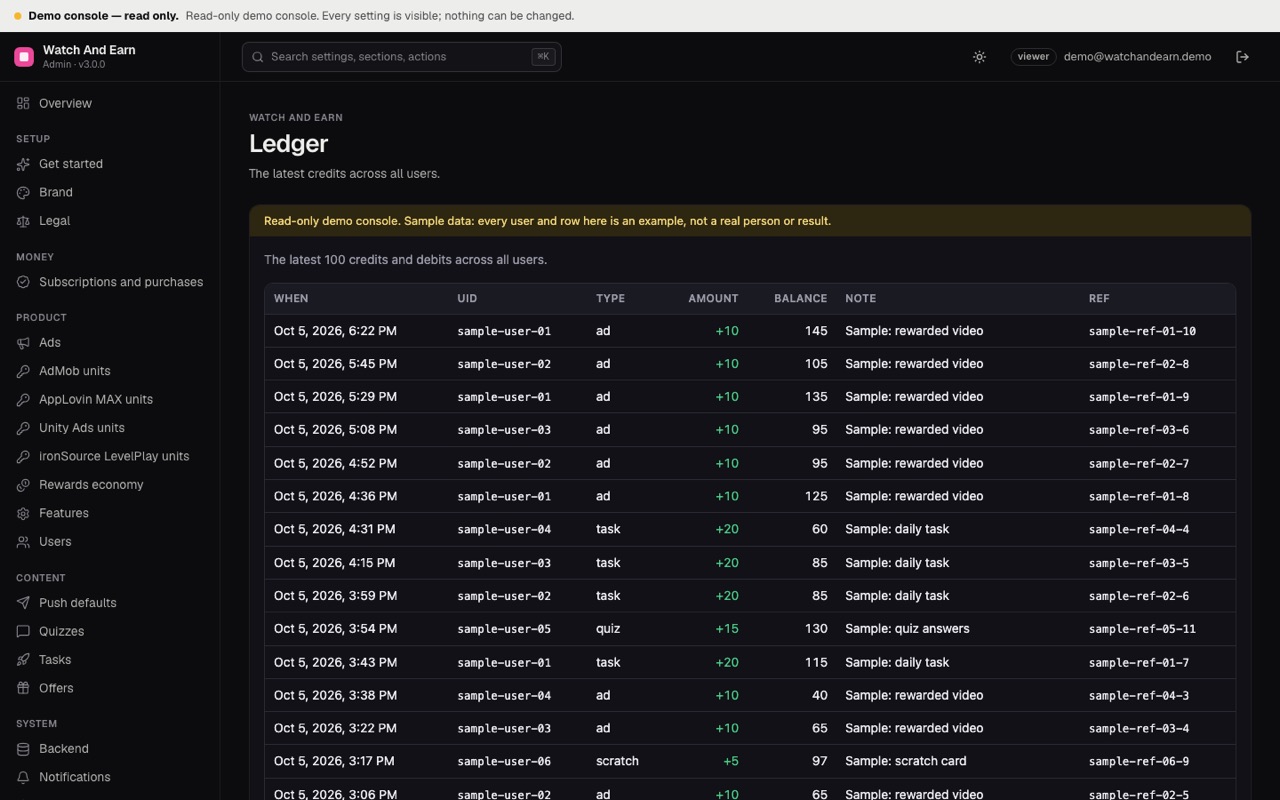Click the Subscriptions and purchases check icon
Screen dimensions: 1280x800
[23, 282]
